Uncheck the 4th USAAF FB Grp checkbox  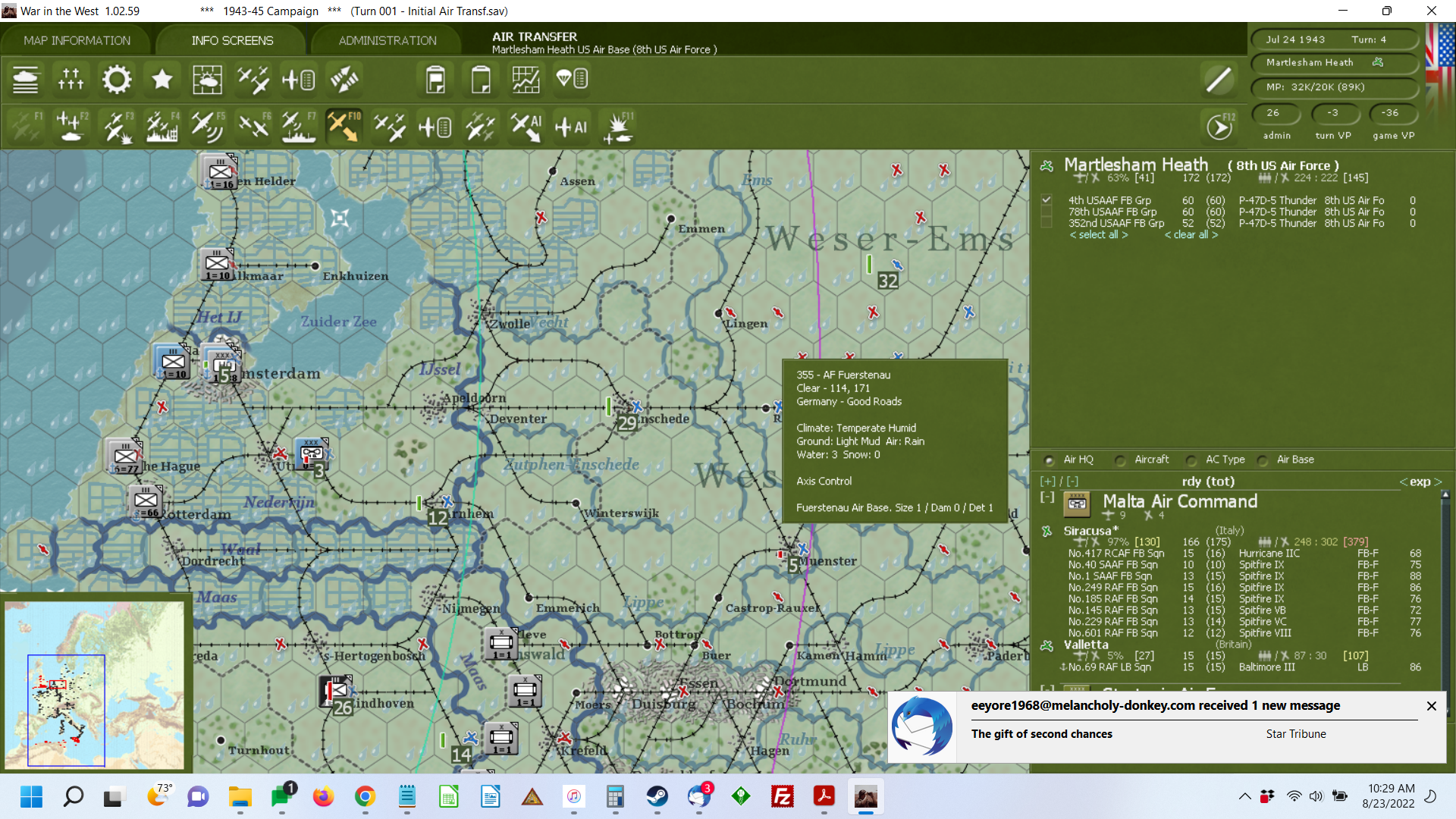(1046, 200)
